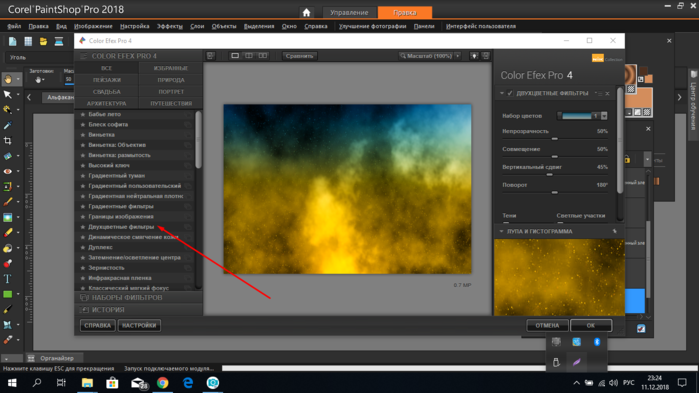Click star next to Дуплекс filter
Image resolution: width=699 pixels, height=393 pixels.
coord(82,247)
